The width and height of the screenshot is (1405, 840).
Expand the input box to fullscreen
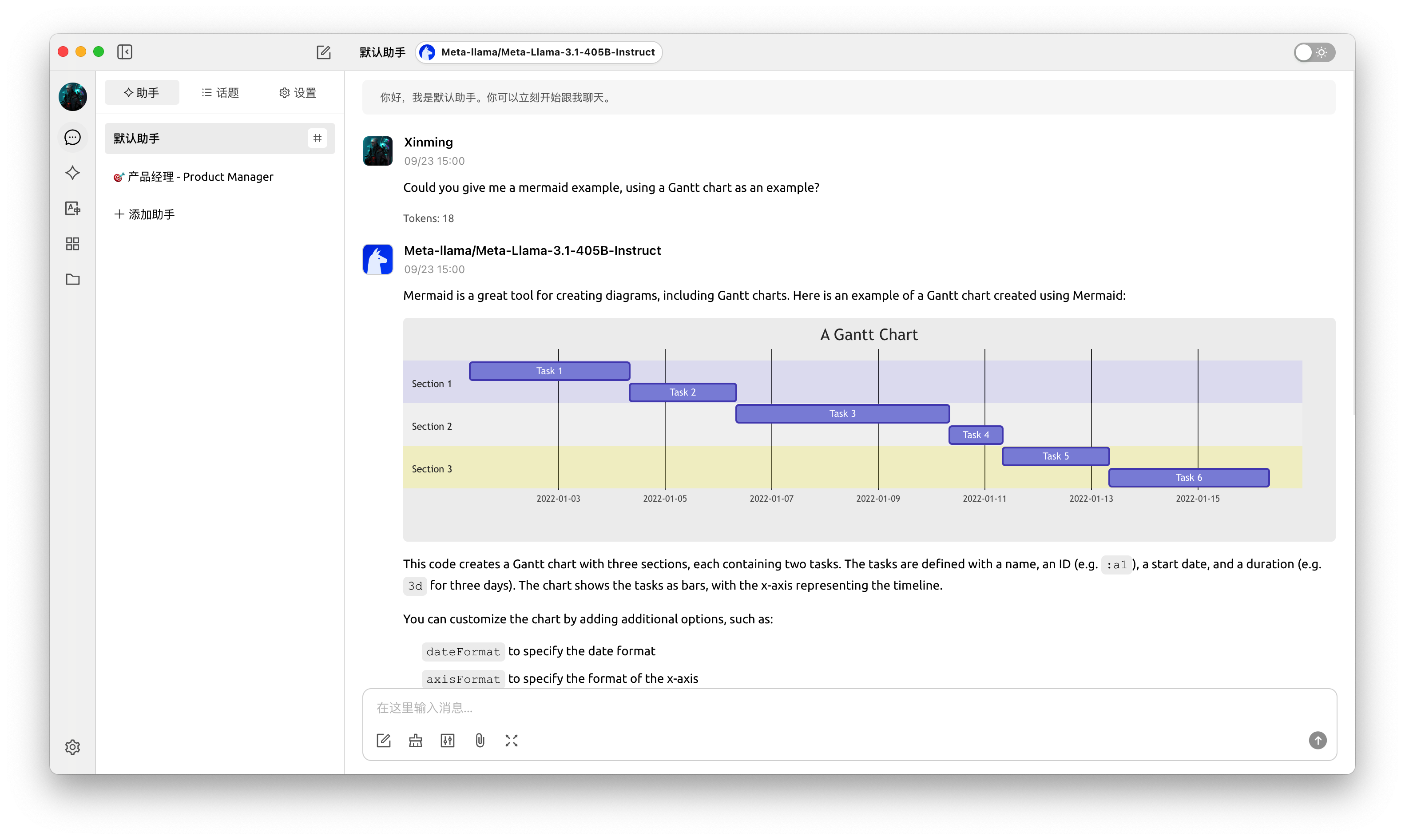511,741
